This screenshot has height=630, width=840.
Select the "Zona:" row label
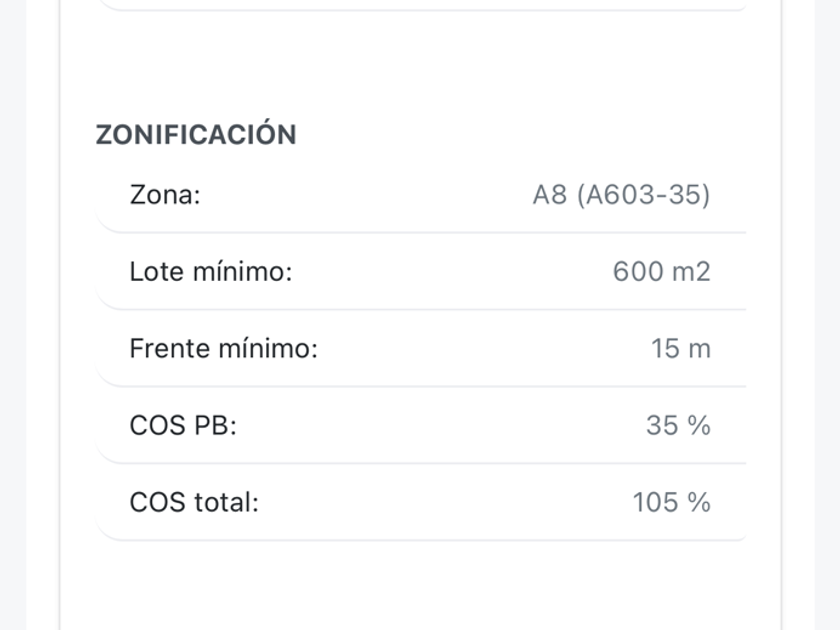tap(165, 194)
